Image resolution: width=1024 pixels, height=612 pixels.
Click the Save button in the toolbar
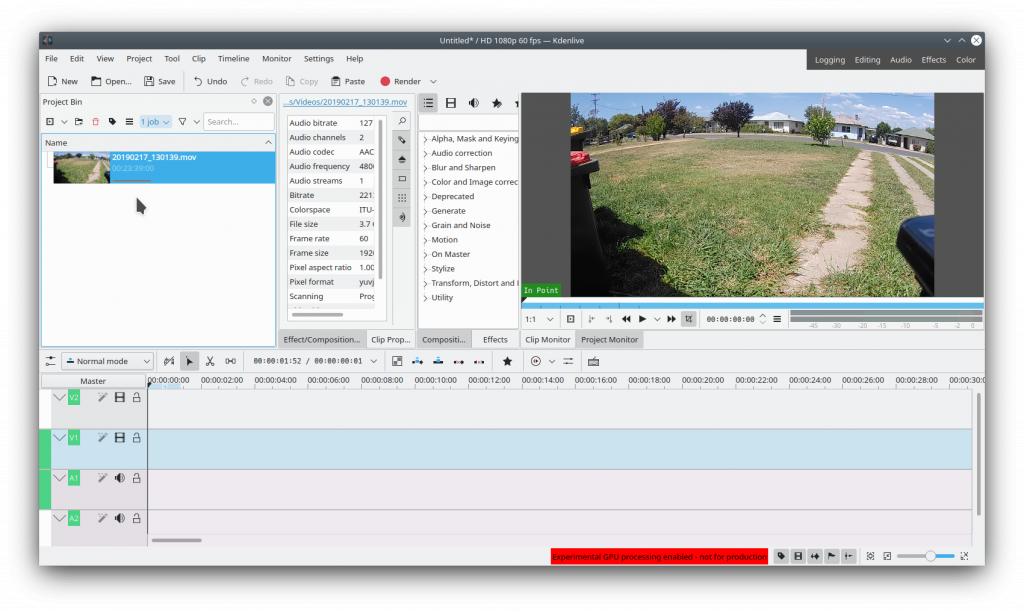click(x=159, y=81)
